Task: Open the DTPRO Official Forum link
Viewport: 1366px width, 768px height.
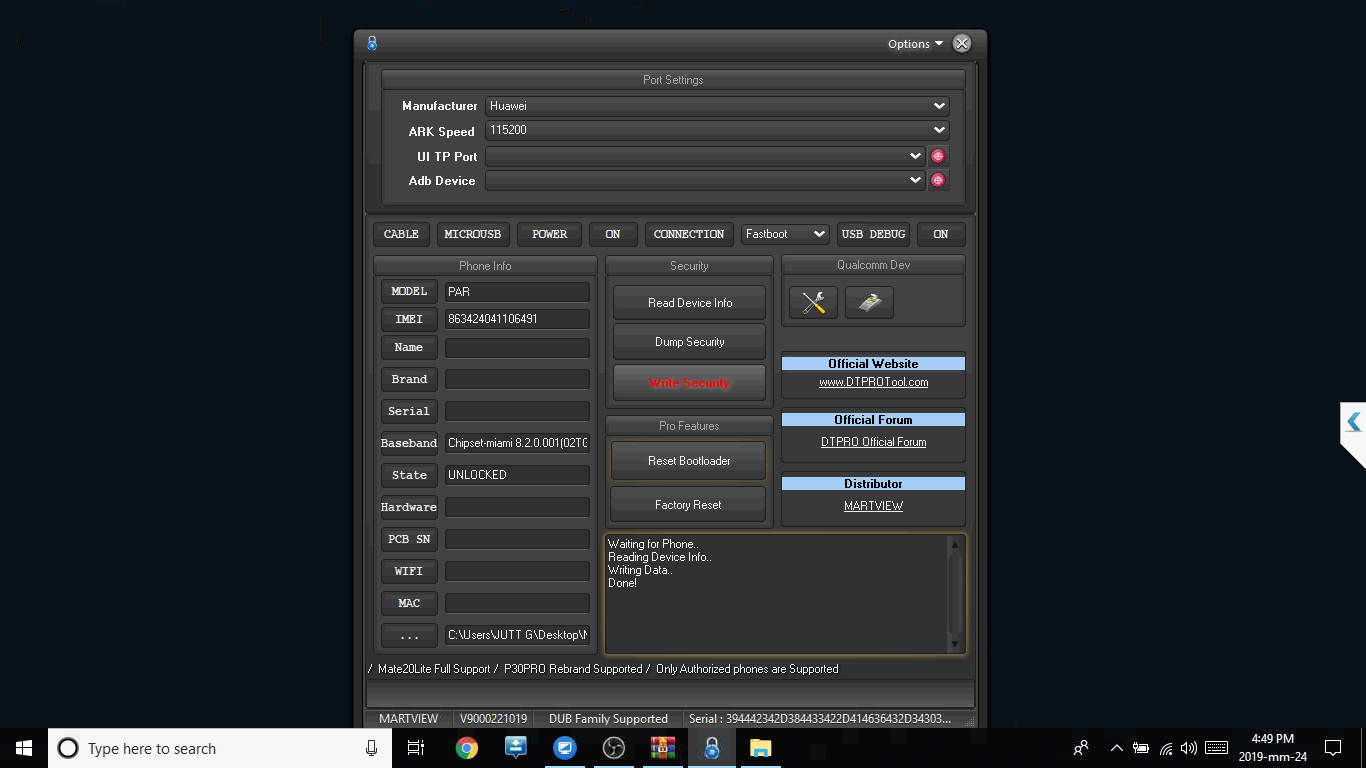Action: [x=873, y=442]
